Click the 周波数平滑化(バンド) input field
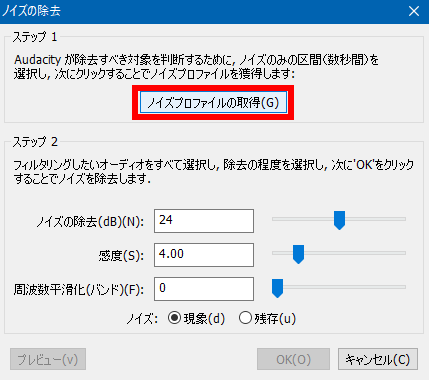This screenshot has width=429, height=380. [204, 289]
